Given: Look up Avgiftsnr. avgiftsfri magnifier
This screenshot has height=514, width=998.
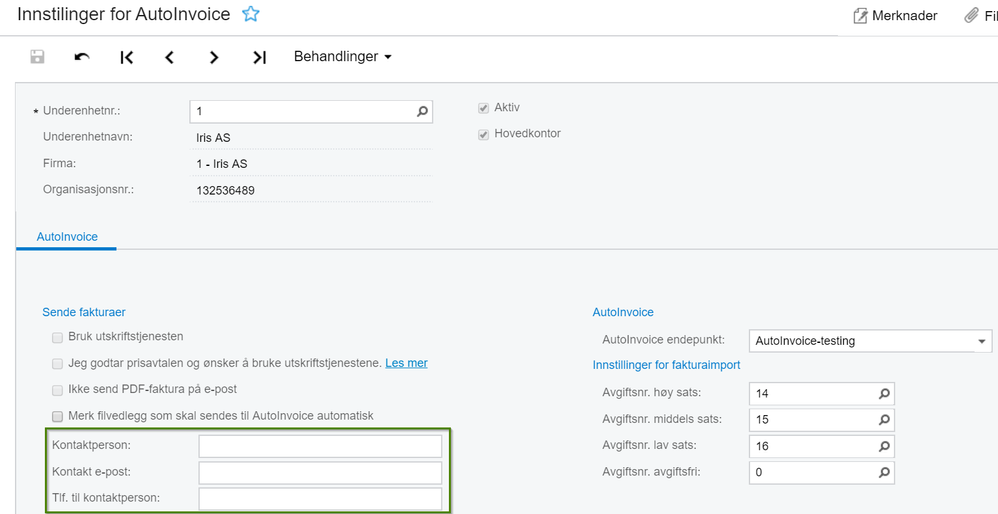Looking at the screenshot, I should [x=884, y=473].
